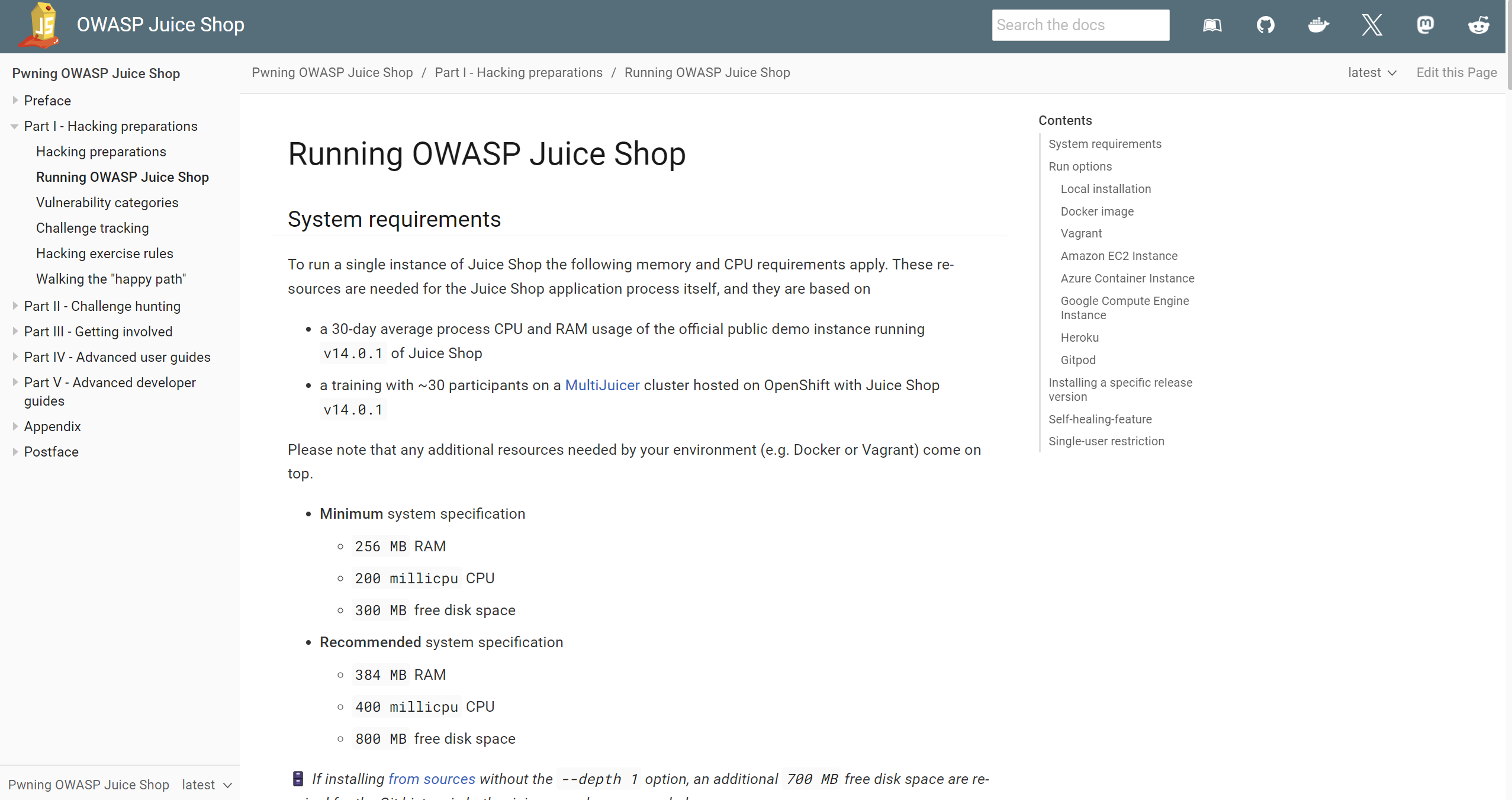Viewport: 1512px width, 800px height.
Task: Click the Appendix sidebar label
Action: pos(52,426)
